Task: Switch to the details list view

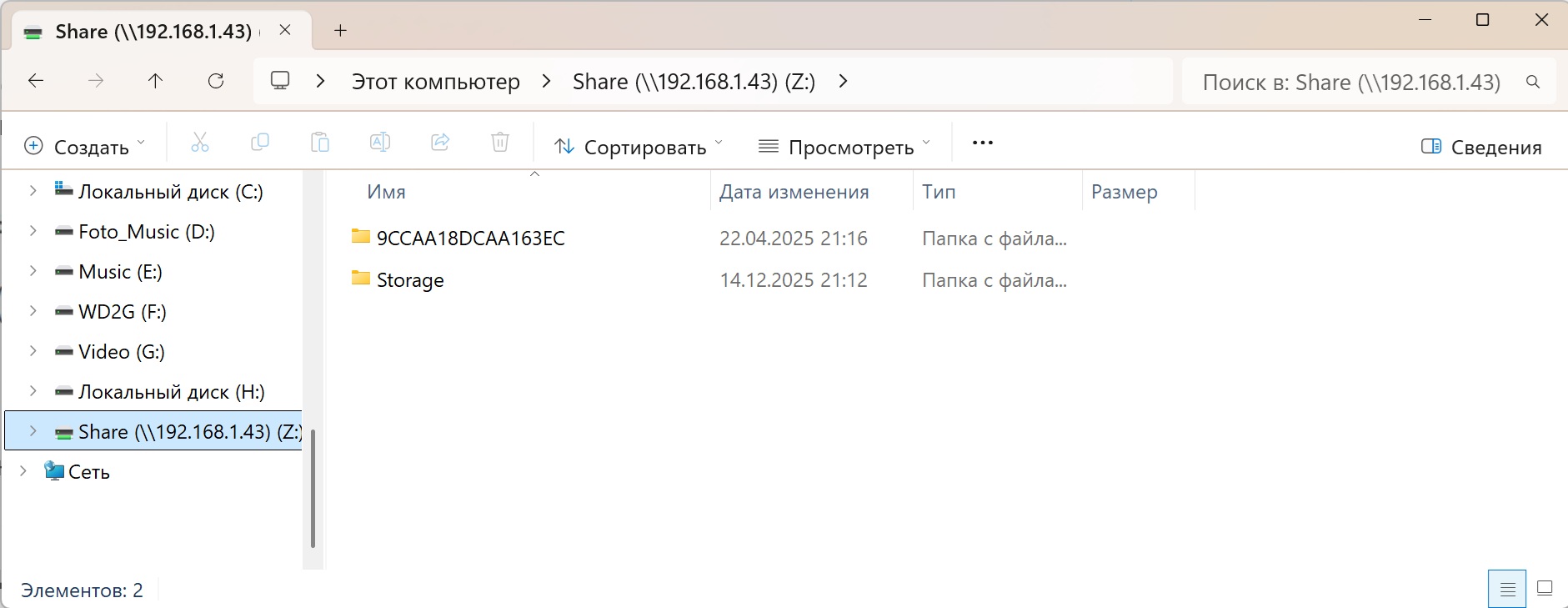Action: 1507,590
